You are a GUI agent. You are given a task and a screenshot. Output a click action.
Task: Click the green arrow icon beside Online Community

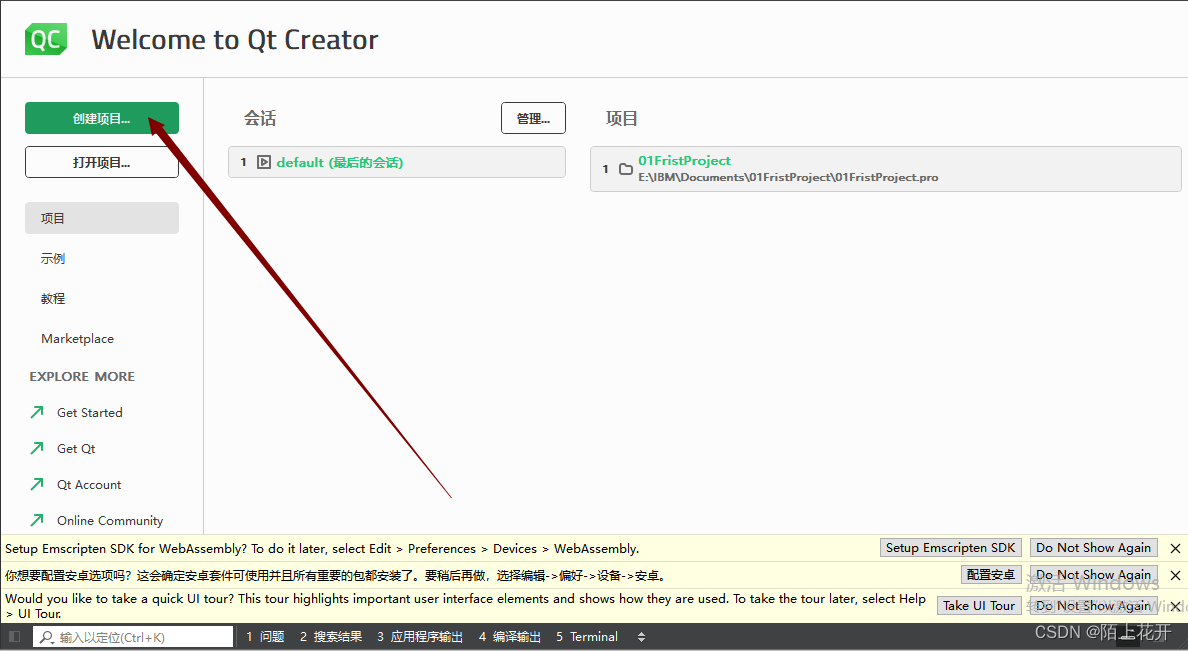(x=37, y=520)
